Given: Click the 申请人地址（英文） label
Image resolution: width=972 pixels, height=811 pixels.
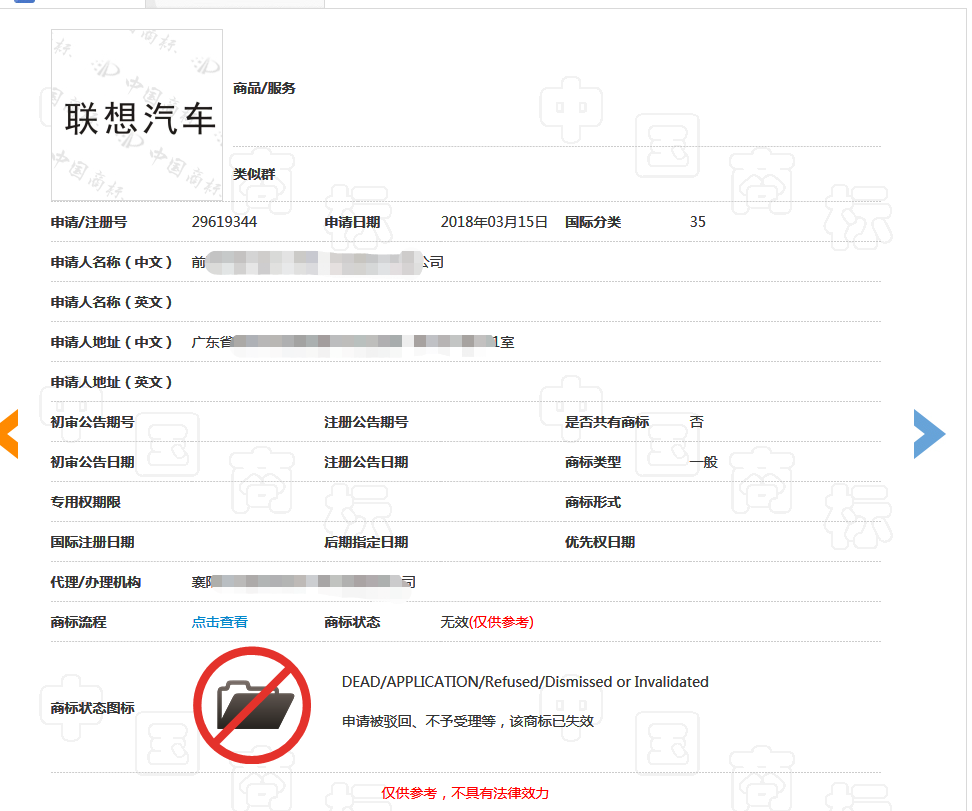Looking at the screenshot, I should [112, 383].
